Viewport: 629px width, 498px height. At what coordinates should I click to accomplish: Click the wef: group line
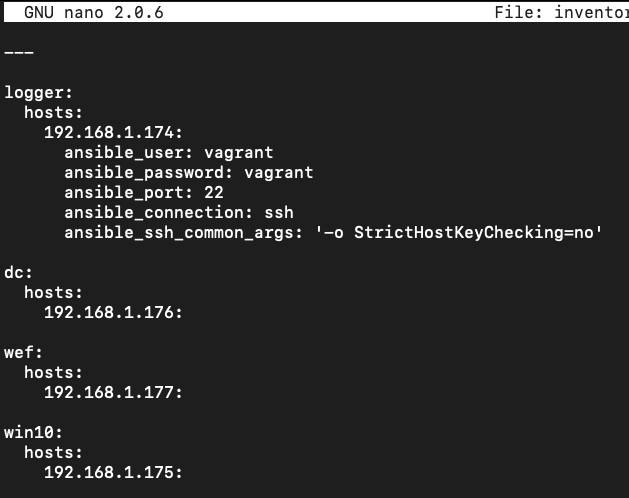coord(23,352)
